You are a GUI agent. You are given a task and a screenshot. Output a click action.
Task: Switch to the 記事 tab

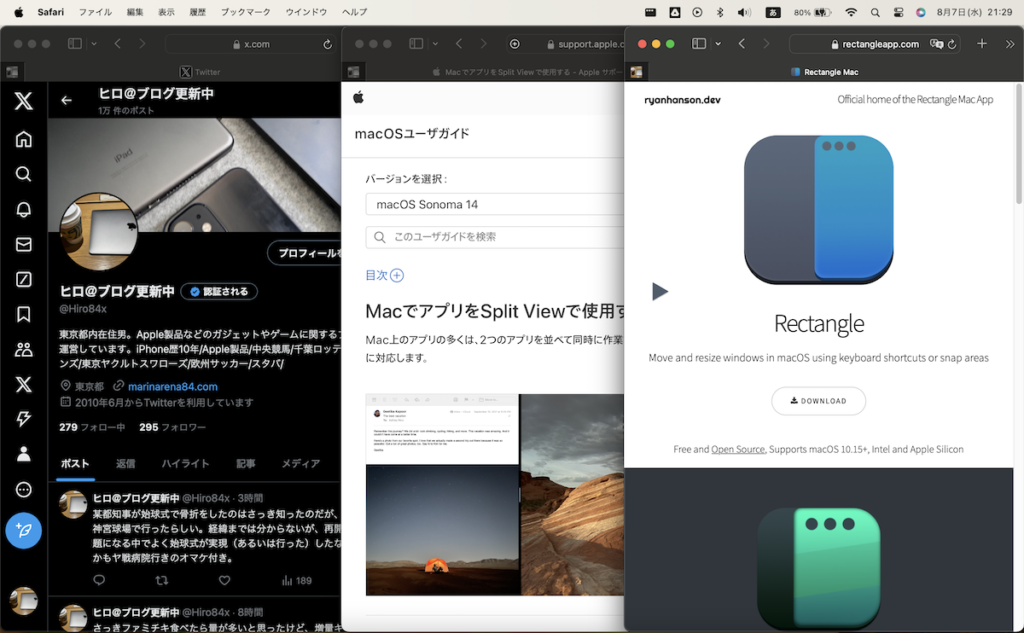pos(246,464)
